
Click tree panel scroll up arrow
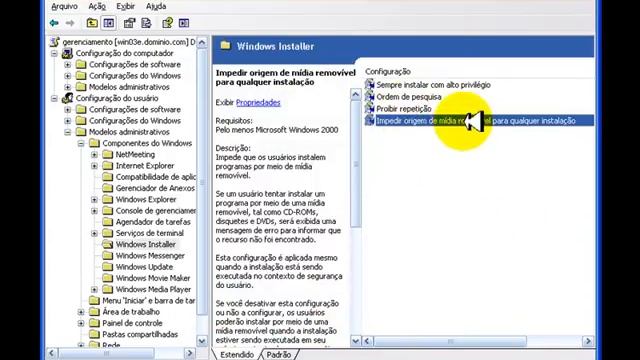tap(202, 42)
